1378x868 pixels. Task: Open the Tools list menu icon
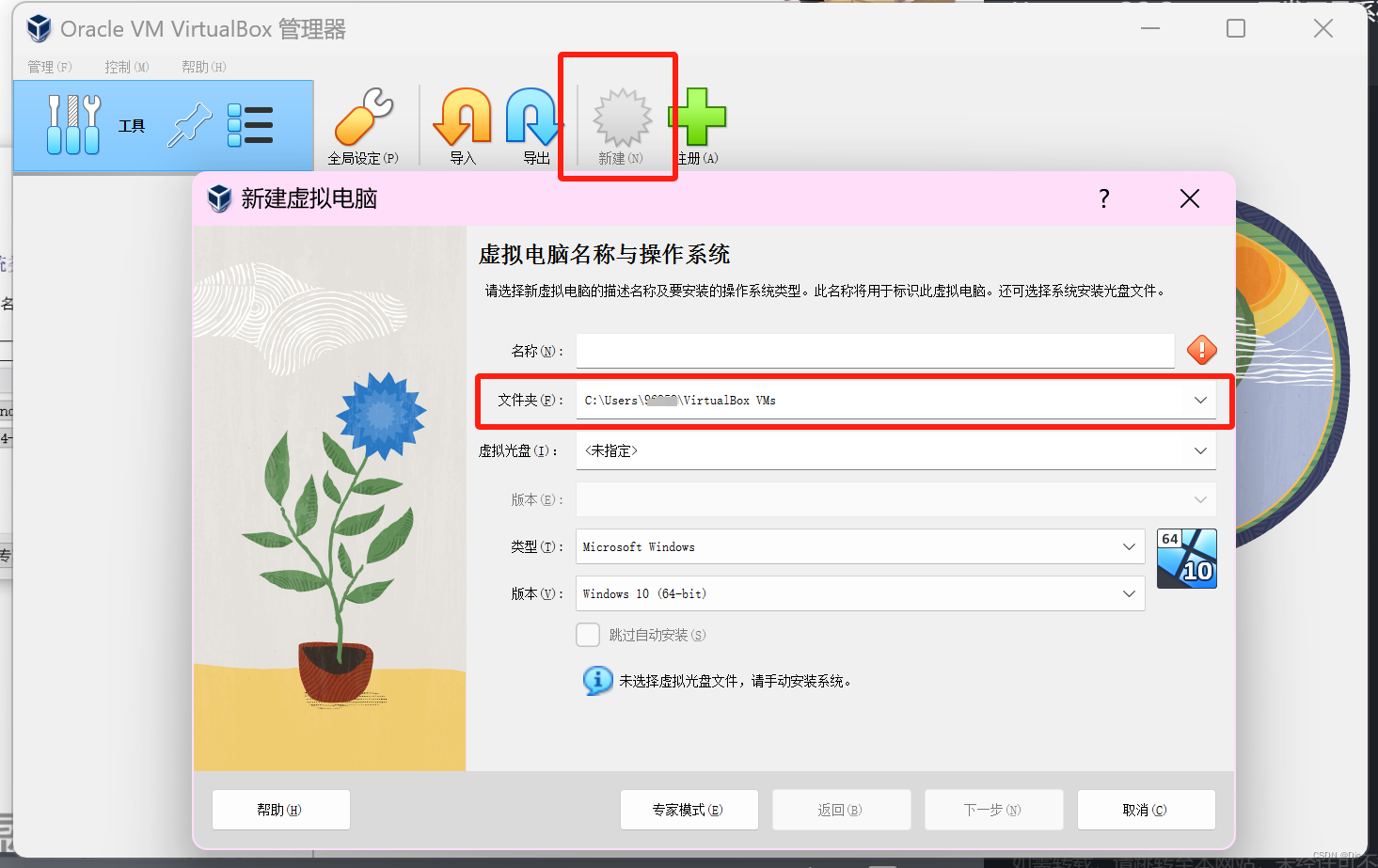(x=250, y=125)
